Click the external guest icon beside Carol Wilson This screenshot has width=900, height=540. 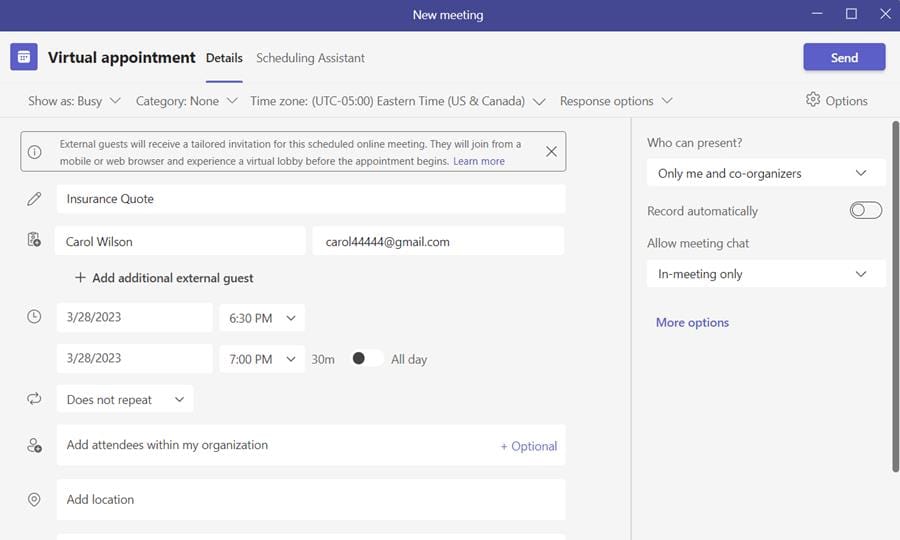click(34, 239)
